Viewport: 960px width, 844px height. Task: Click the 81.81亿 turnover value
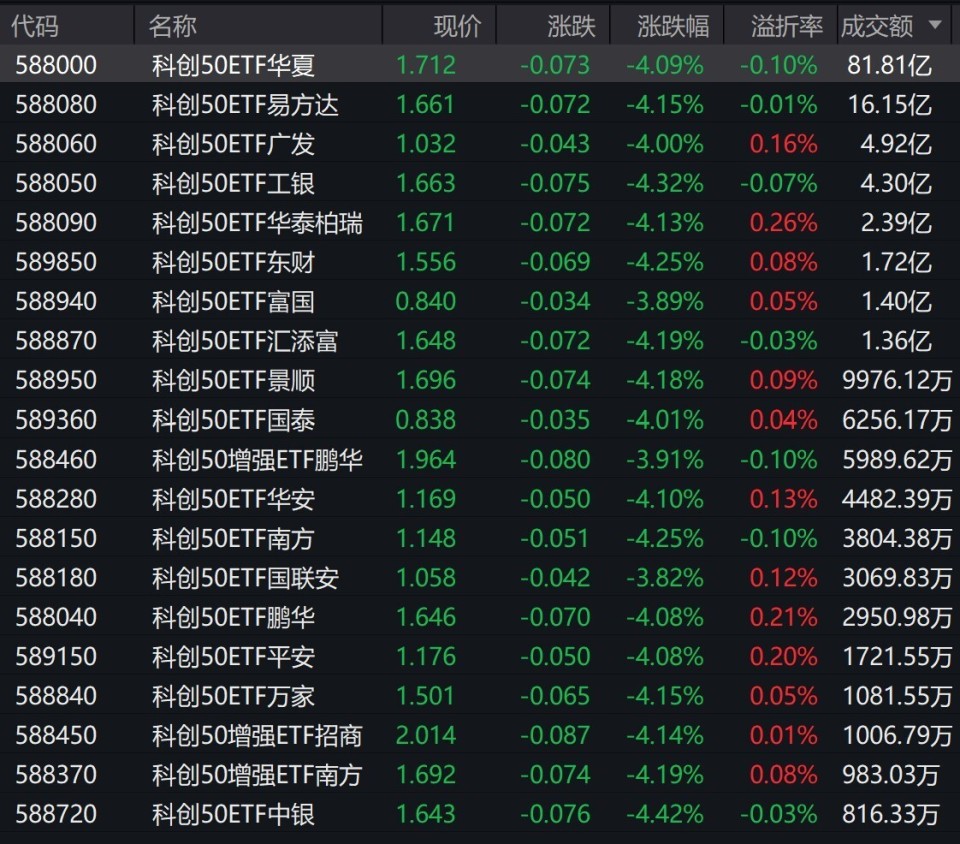(890, 65)
